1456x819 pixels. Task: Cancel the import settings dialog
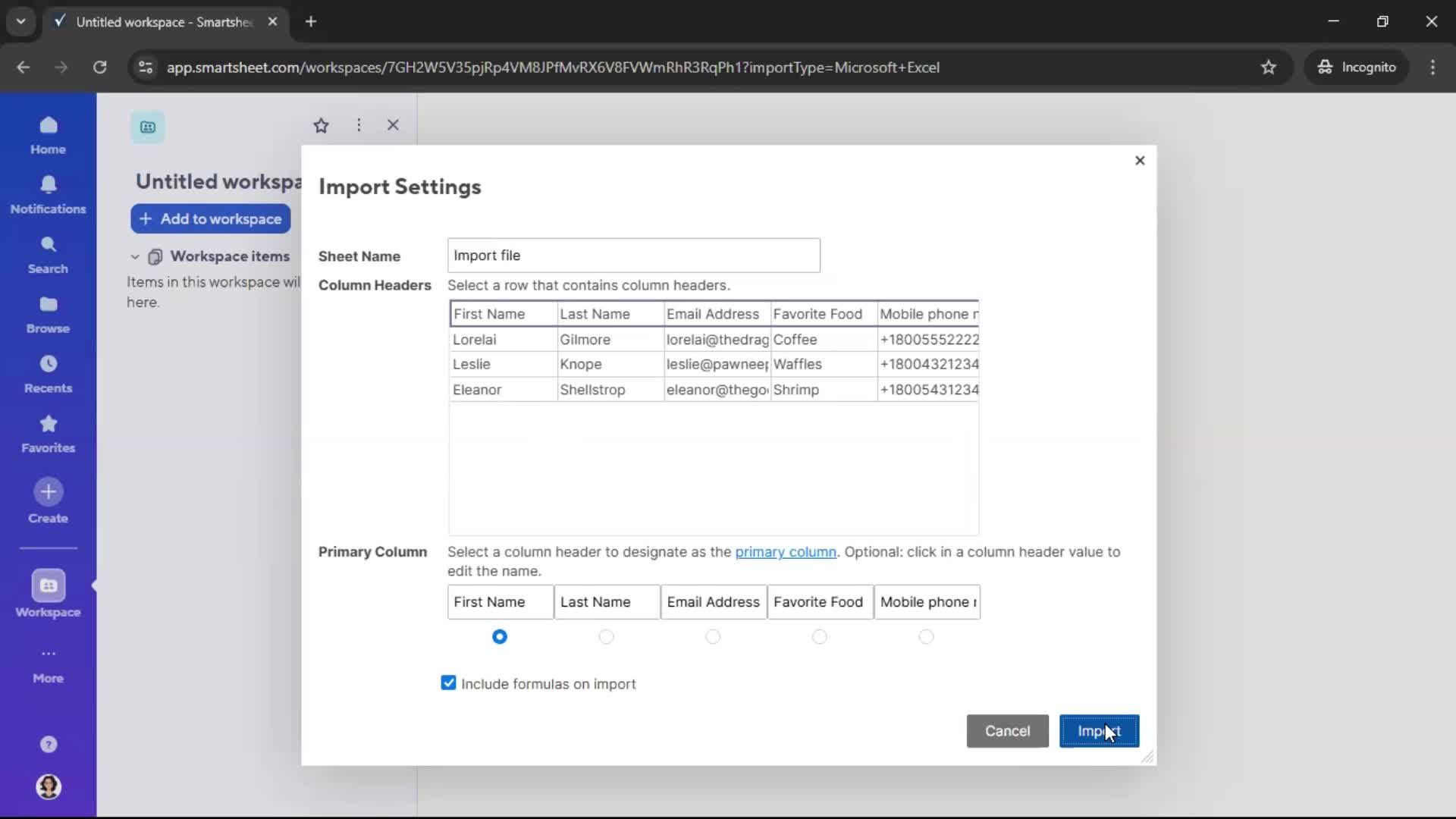(1006, 730)
